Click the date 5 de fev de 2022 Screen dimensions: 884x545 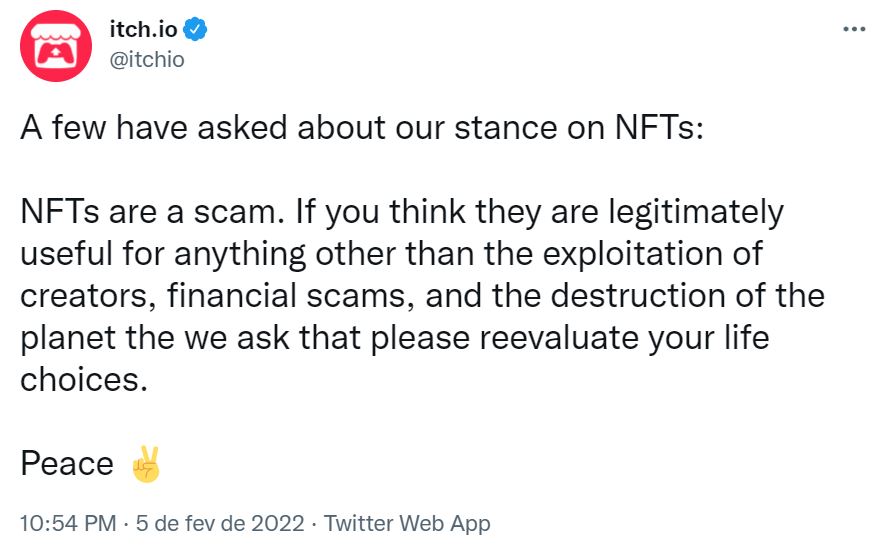pos(220,524)
